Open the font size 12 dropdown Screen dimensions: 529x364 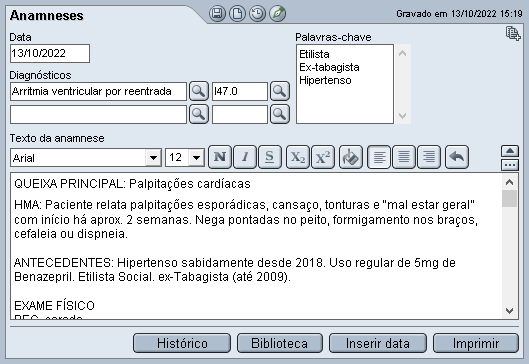click(x=196, y=158)
